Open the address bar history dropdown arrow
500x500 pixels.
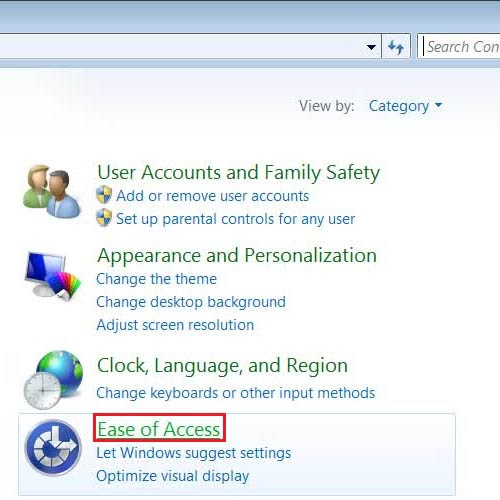tap(371, 47)
